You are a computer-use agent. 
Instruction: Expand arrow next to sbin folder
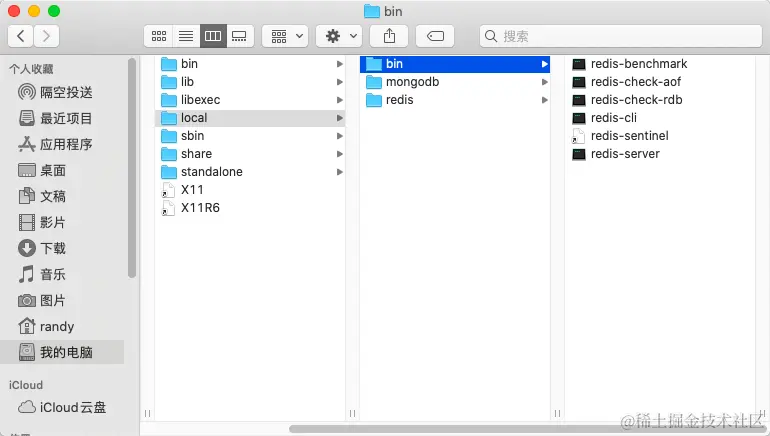tap(339, 136)
